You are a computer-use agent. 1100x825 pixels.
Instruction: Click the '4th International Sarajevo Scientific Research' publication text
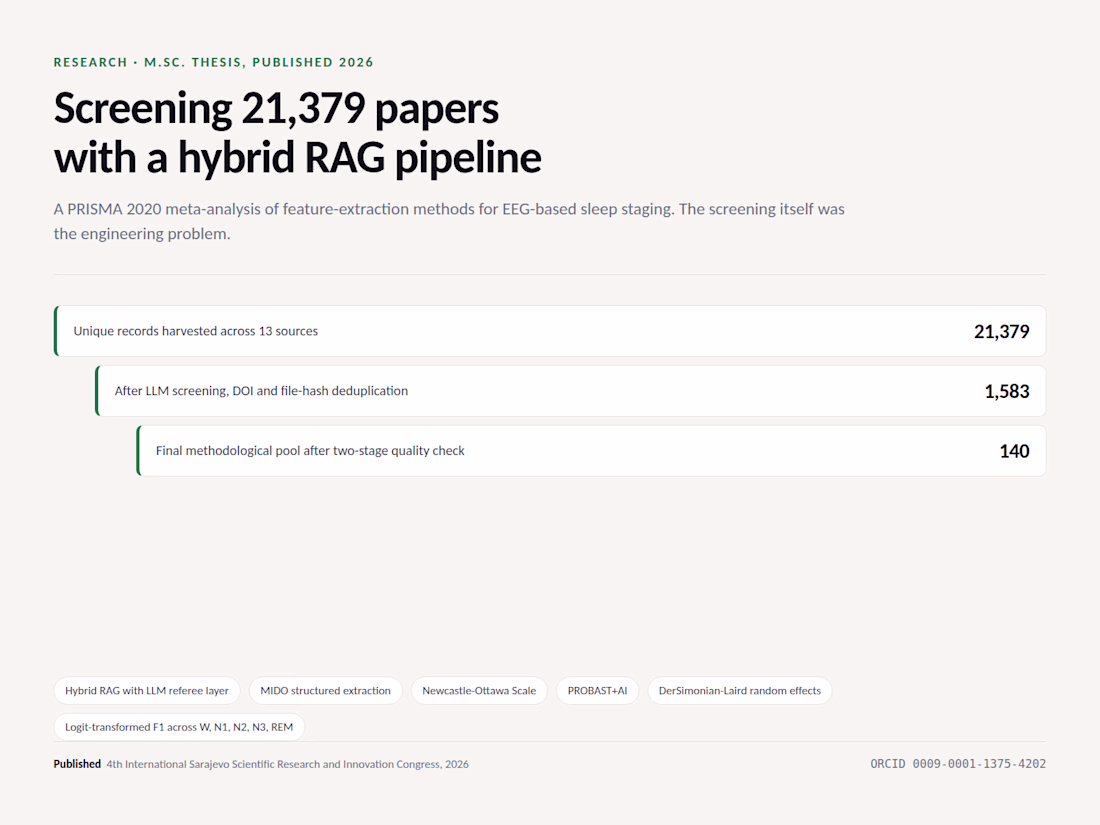click(288, 764)
